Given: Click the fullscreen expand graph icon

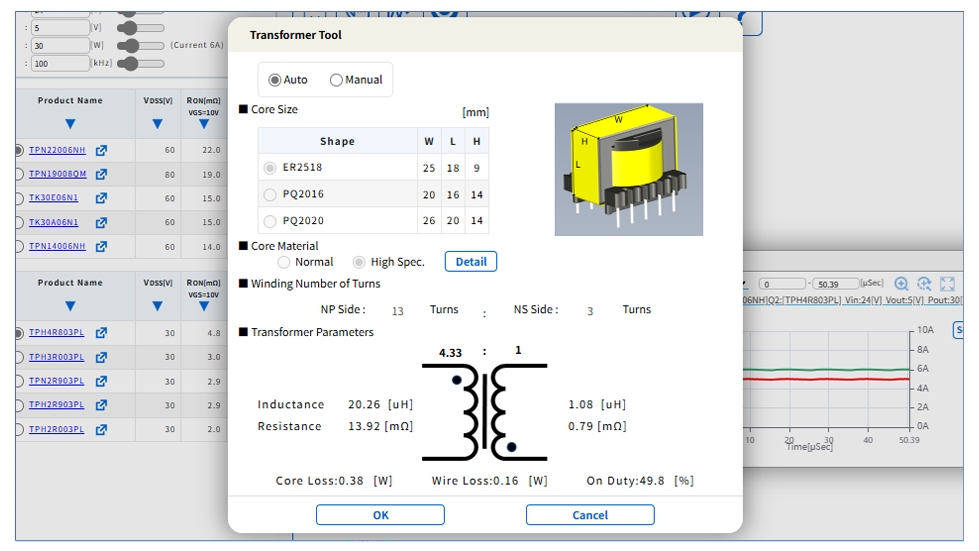Looking at the screenshot, I should (947, 284).
